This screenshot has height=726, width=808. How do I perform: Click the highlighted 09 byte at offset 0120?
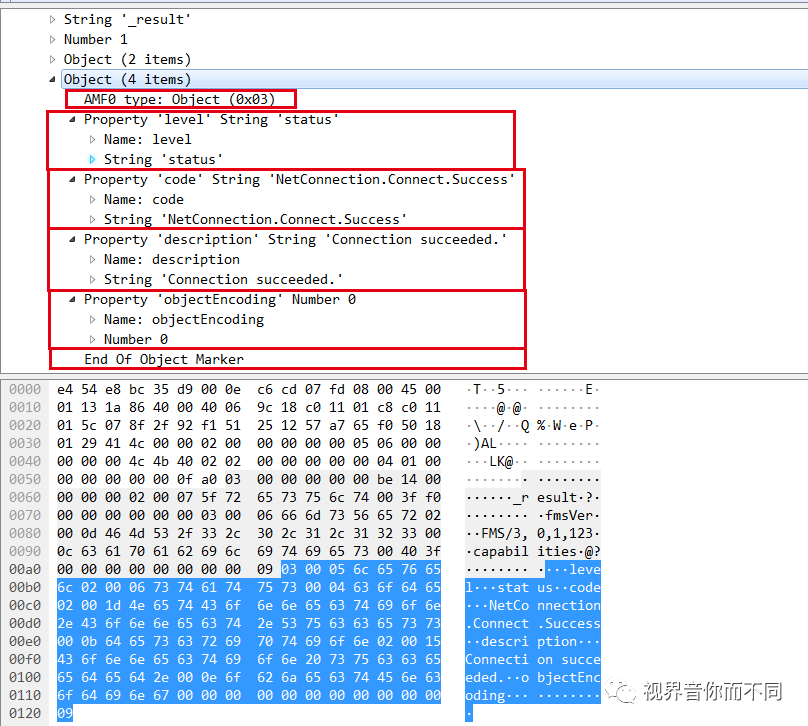65,714
